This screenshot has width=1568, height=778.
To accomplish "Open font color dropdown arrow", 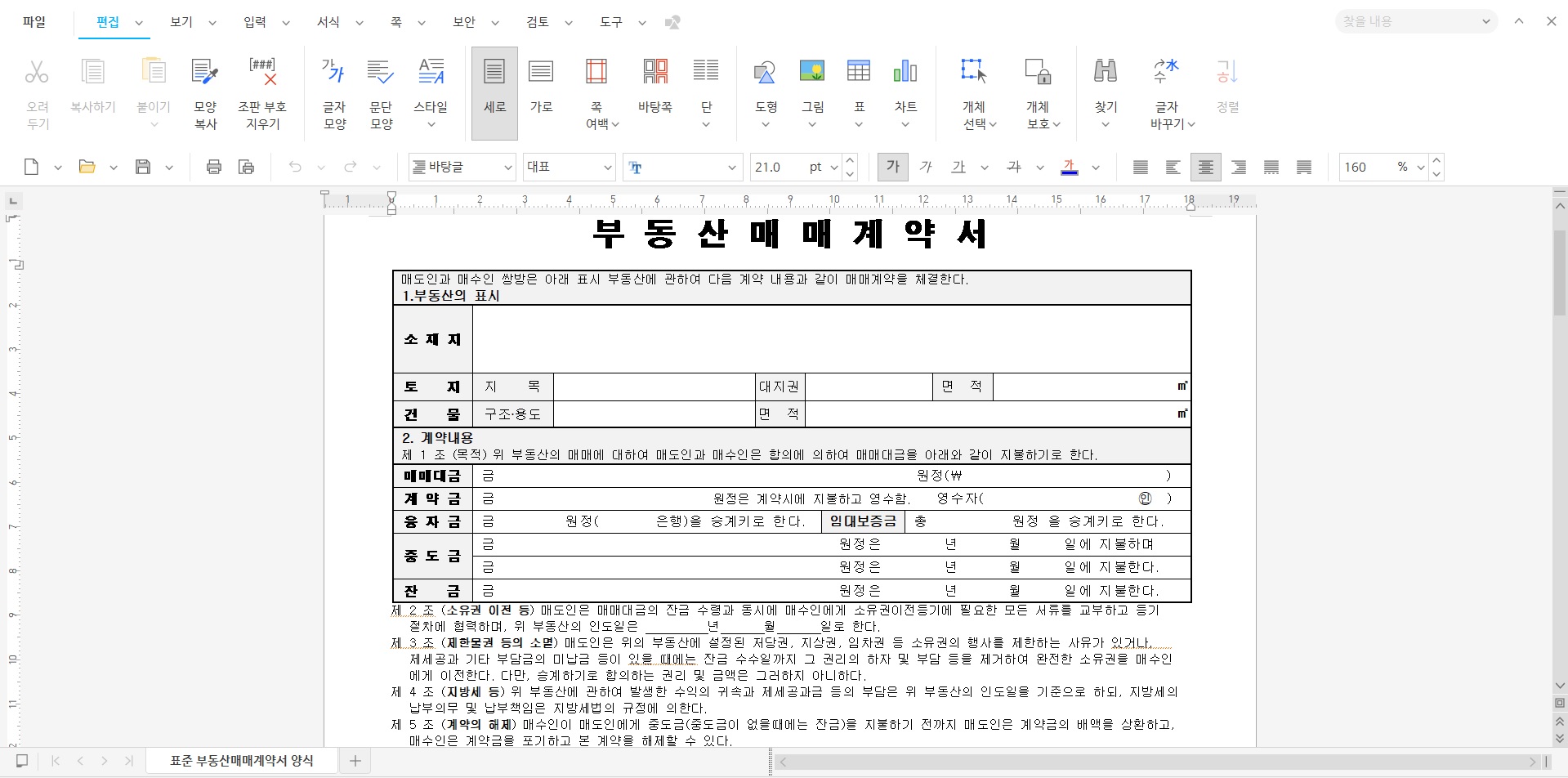I will click(x=1096, y=168).
